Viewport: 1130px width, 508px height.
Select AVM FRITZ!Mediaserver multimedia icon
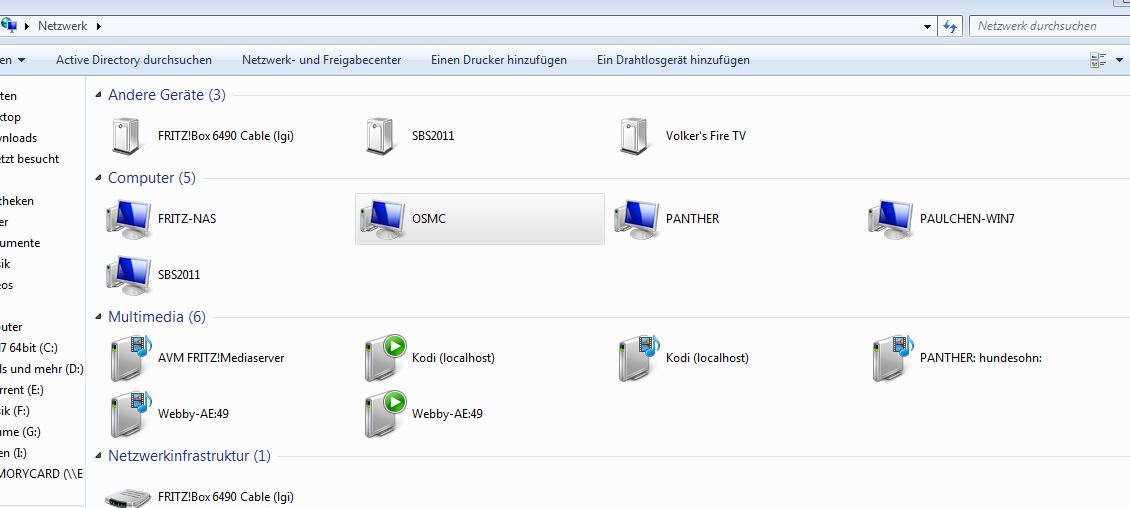point(130,357)
